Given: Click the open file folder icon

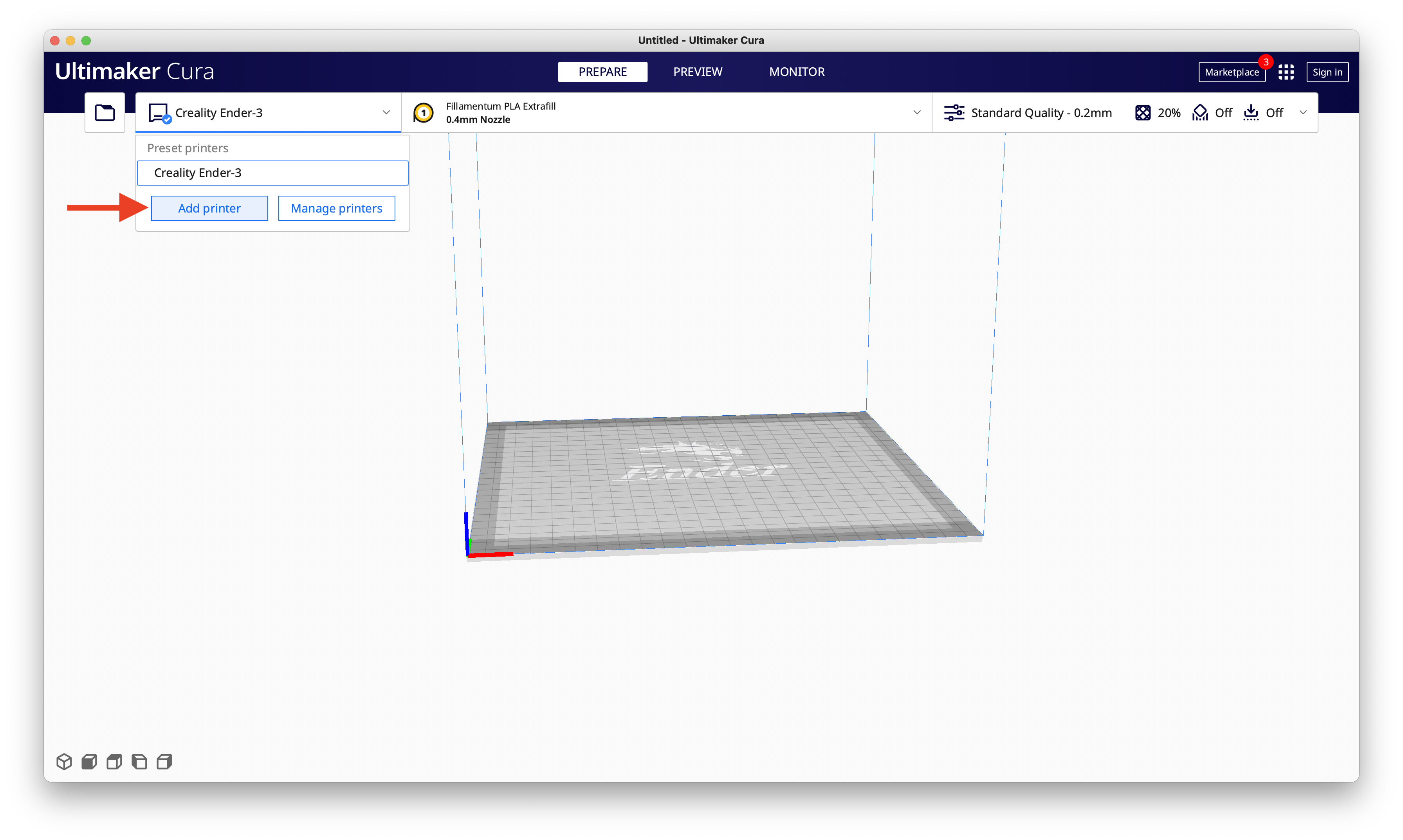Looking at the screenshot, I should (105, 112).
